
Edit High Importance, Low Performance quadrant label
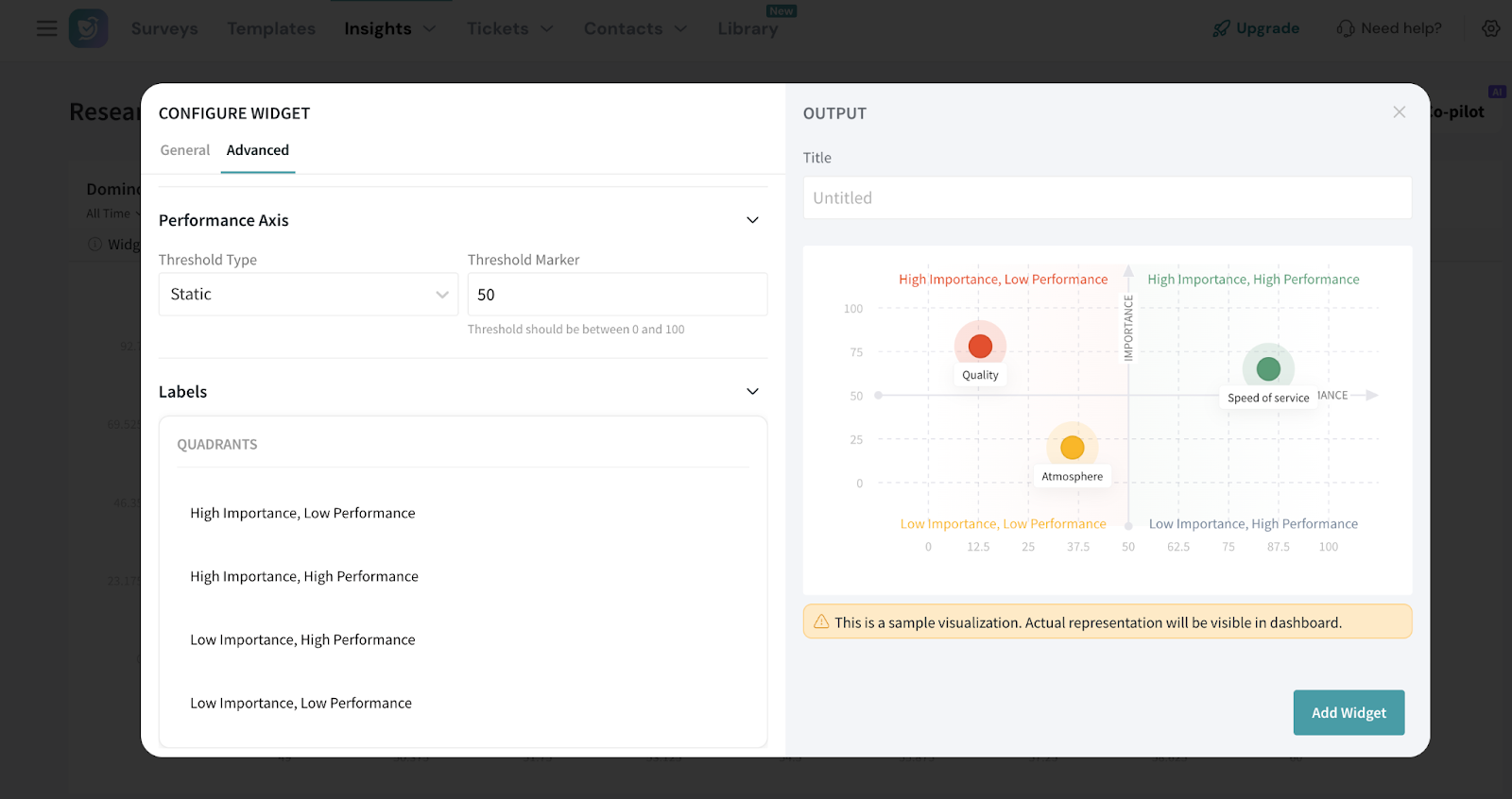302,513
